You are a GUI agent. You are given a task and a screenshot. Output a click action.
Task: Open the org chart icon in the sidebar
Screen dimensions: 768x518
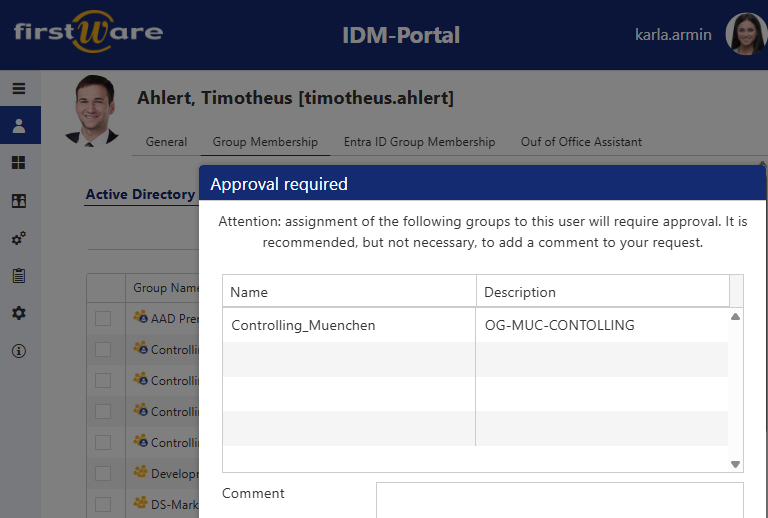19,201
